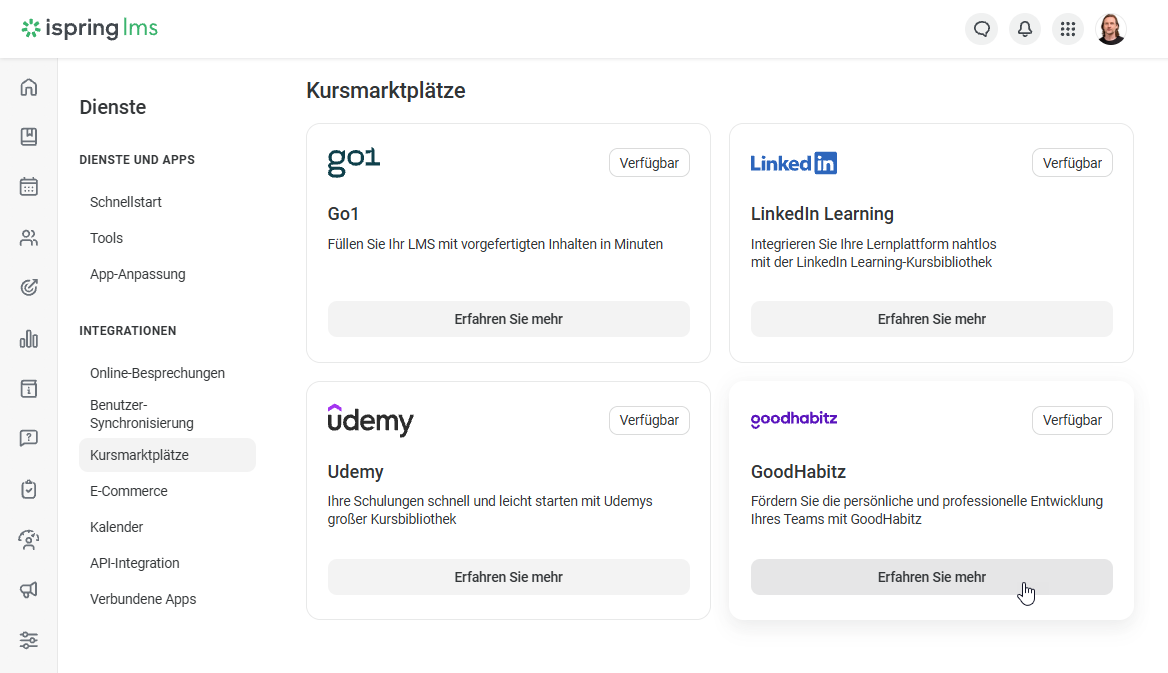
Task: Open the settings sliders icon
Action: pos(29,639)
